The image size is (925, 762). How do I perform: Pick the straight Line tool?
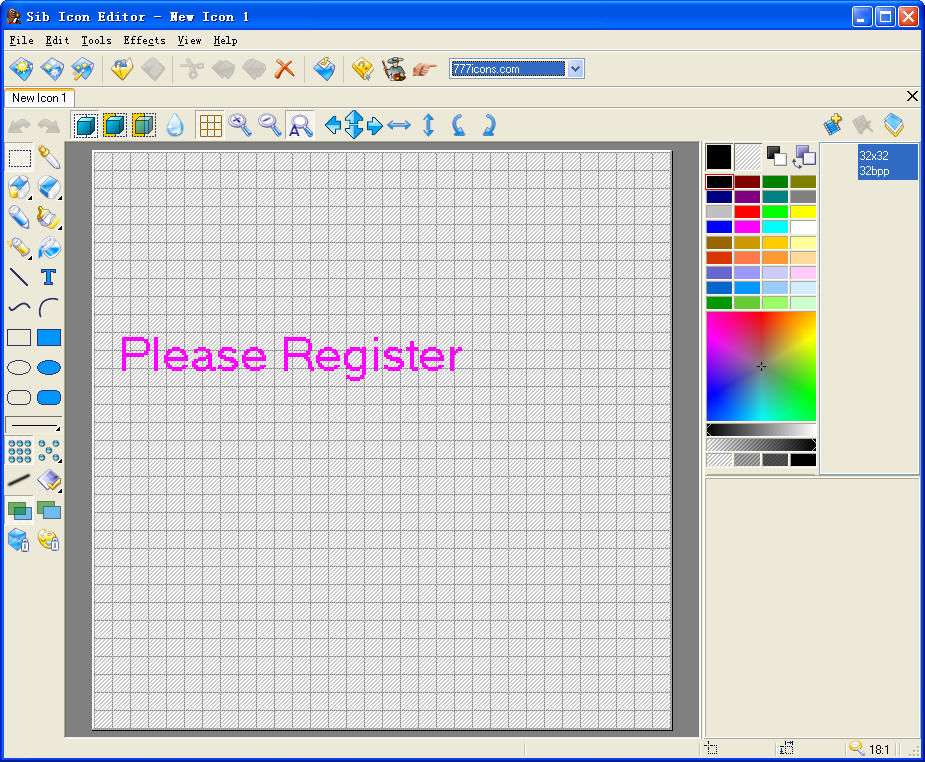click(19, 277)
